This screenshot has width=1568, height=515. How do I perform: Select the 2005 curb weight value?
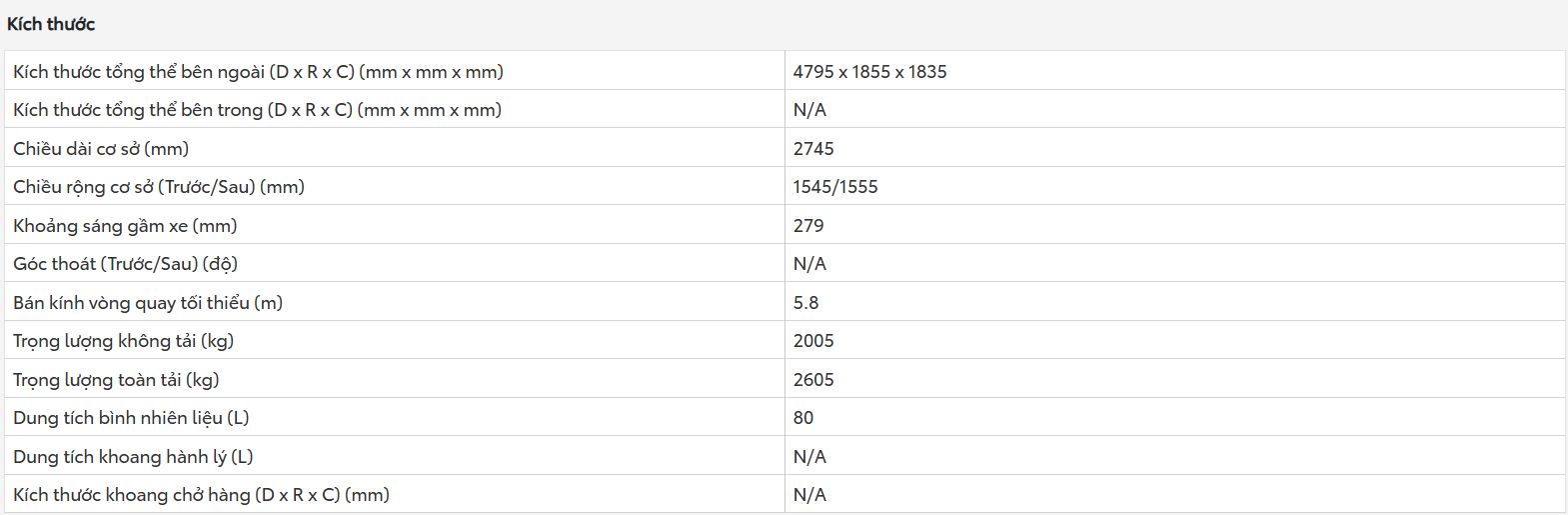[x=813, y=341]
